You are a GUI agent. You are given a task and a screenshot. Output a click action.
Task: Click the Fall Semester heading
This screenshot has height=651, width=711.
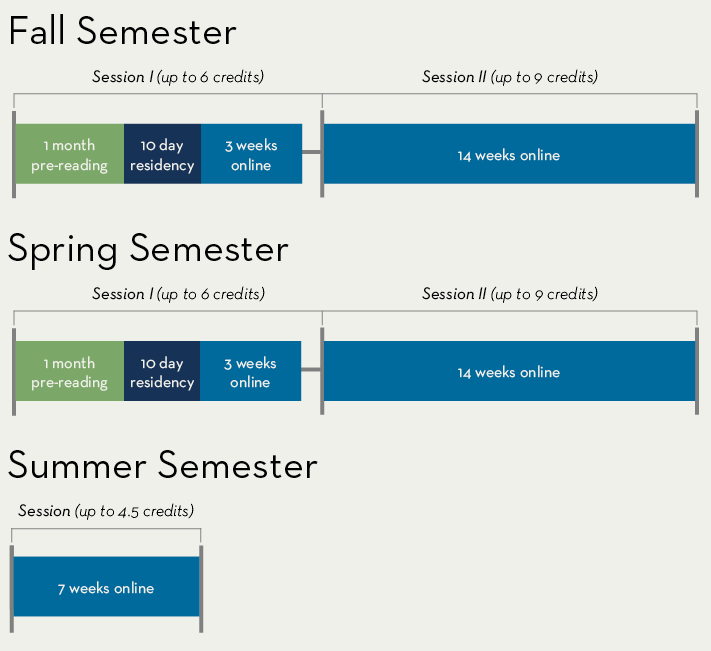tap(122, 31)
